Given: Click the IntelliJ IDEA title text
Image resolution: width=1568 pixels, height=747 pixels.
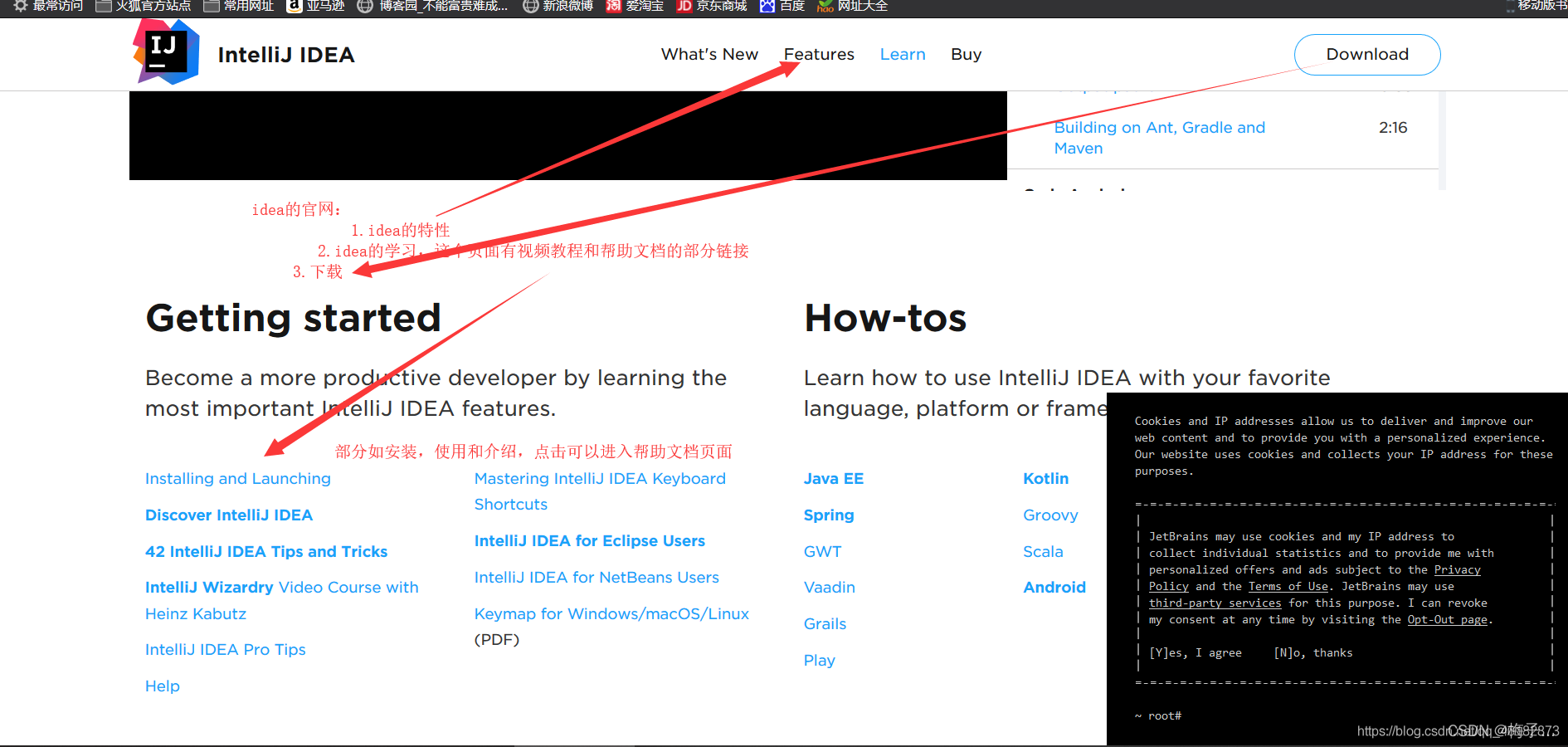Looking at the screenshot, I should 286,55.
